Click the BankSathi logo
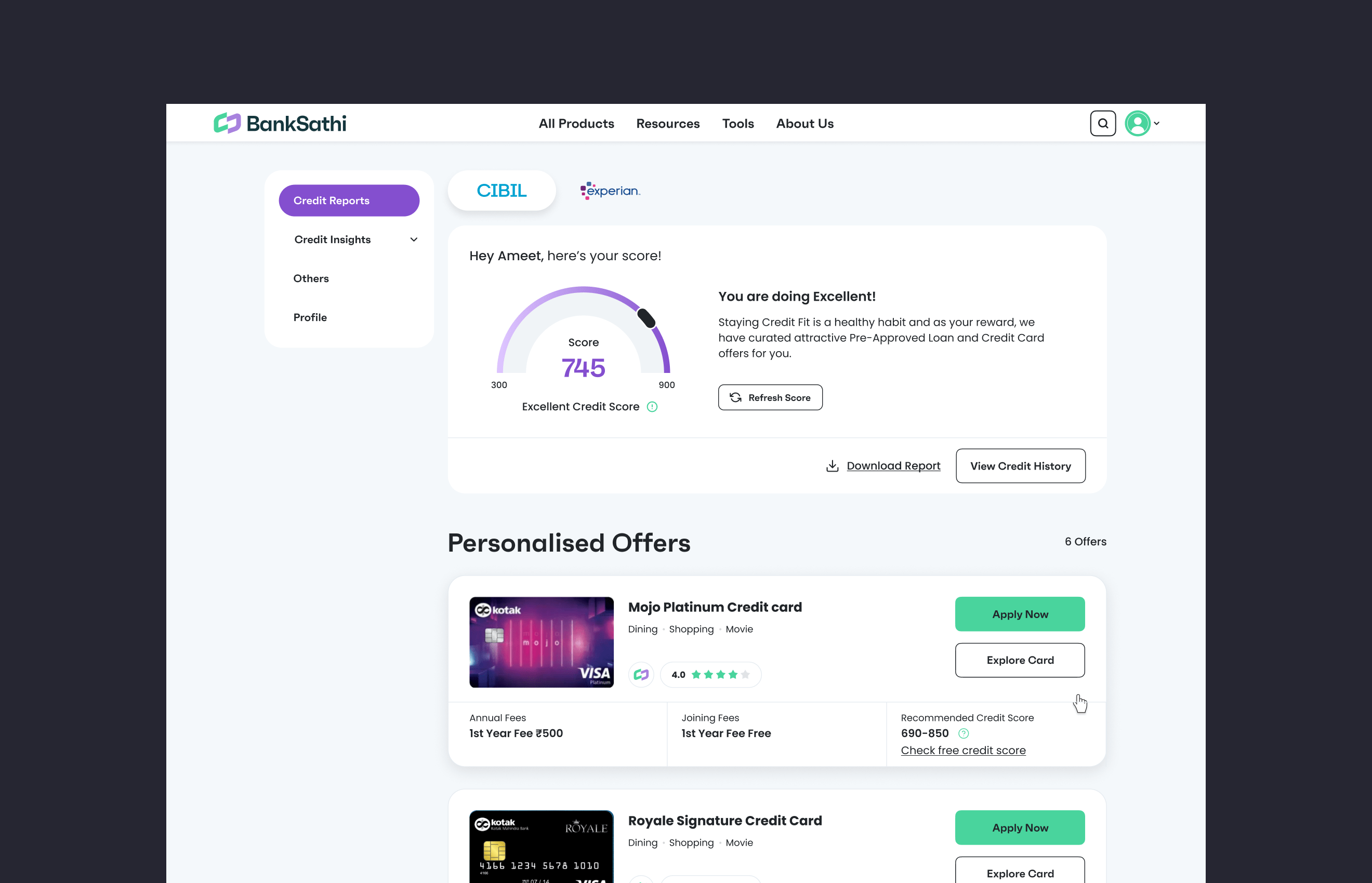The image size is (1372, 883). pyautogui.click(x=280, y=123)
